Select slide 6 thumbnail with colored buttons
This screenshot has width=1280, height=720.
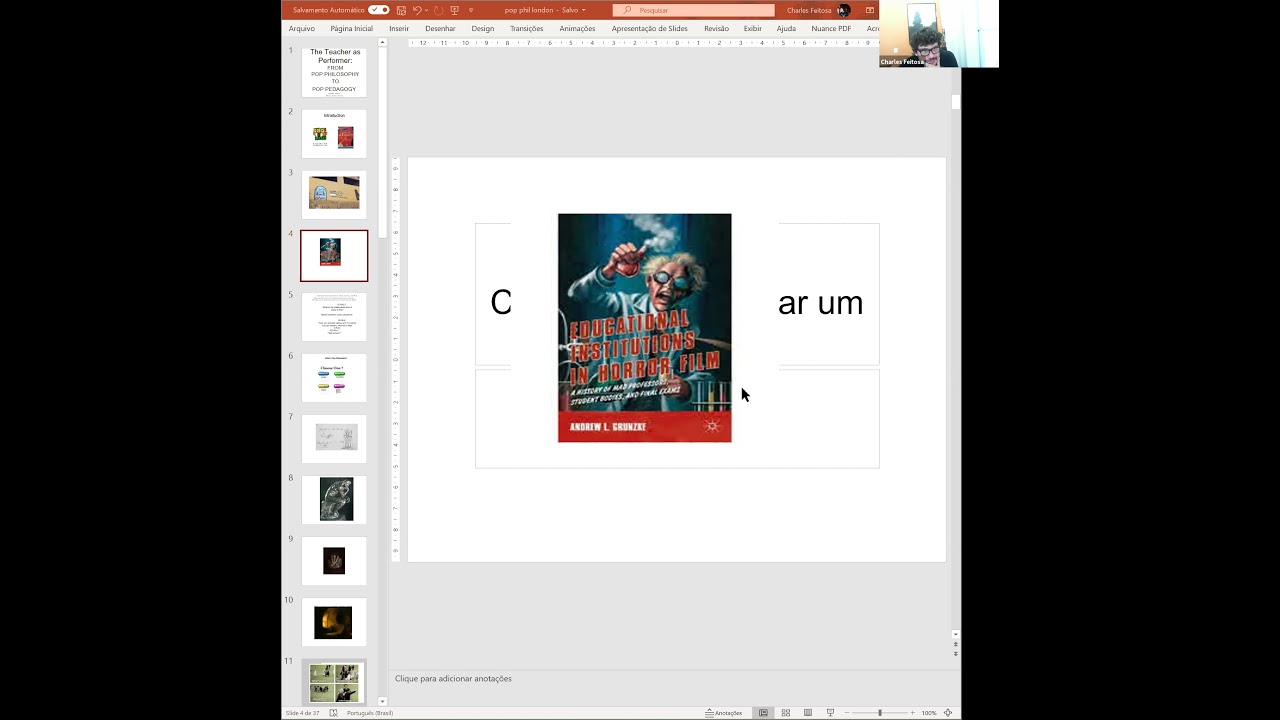coord(334,377)
